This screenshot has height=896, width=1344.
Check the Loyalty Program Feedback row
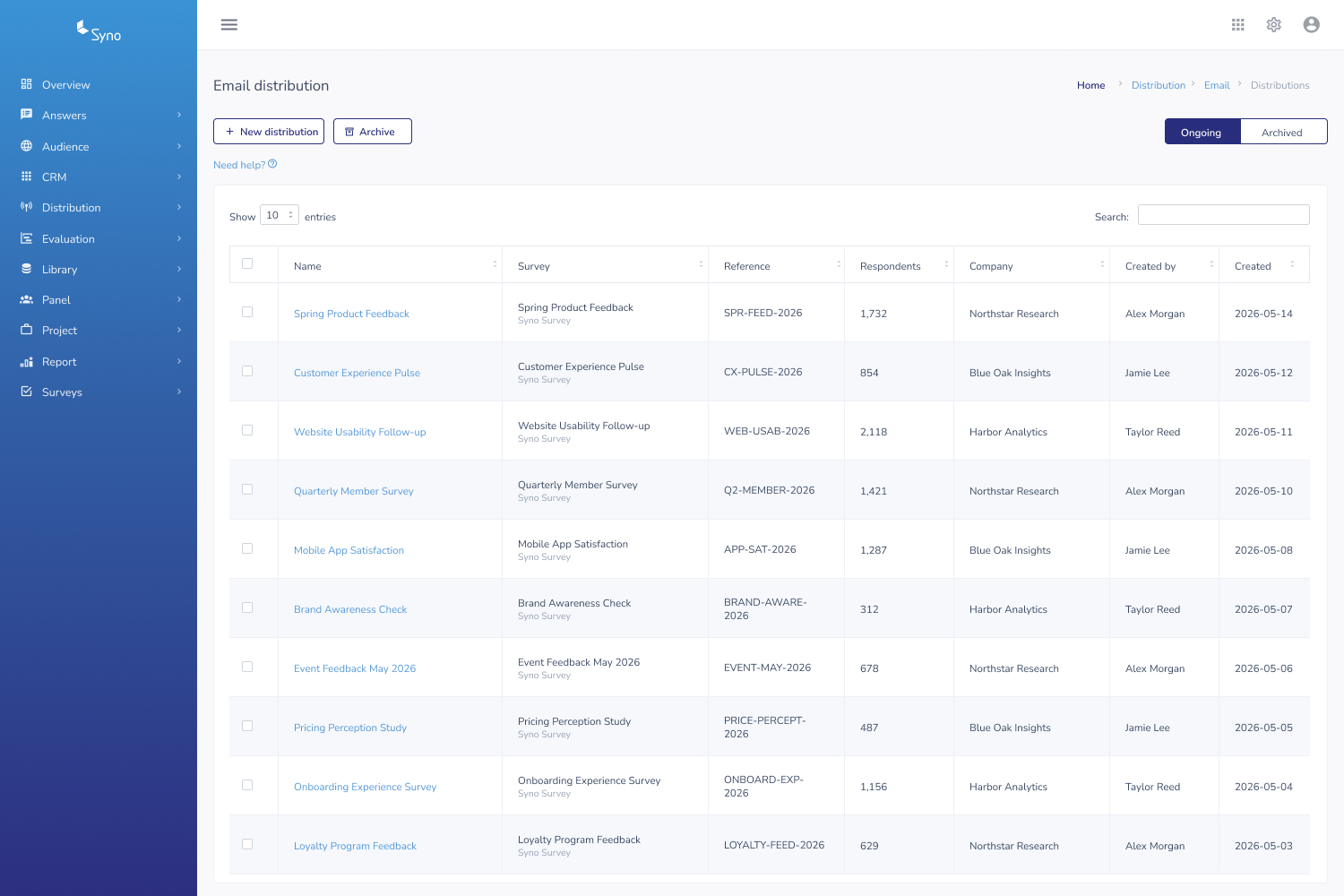point(247,844)
